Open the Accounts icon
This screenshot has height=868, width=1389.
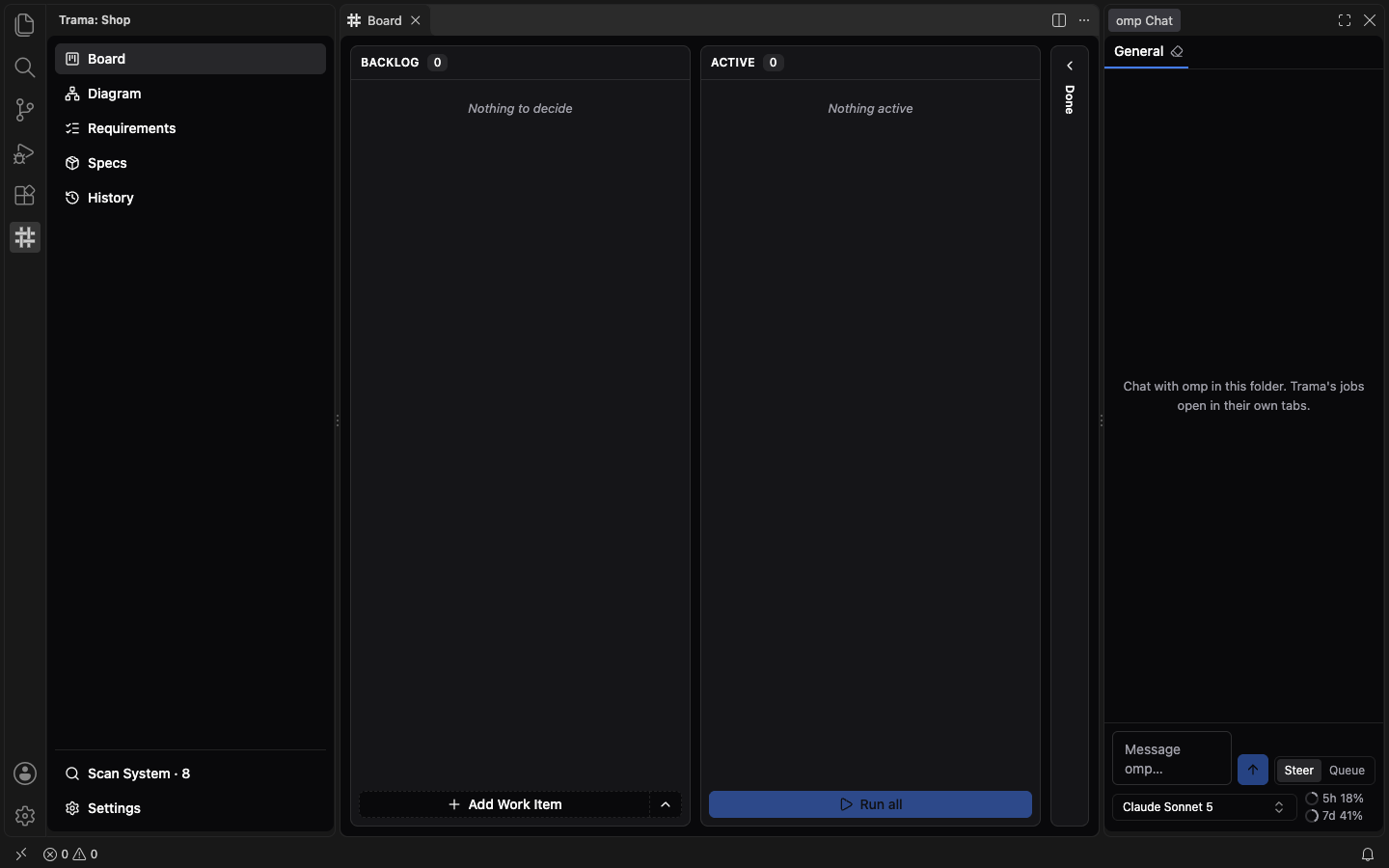click(x=25, y=773)
